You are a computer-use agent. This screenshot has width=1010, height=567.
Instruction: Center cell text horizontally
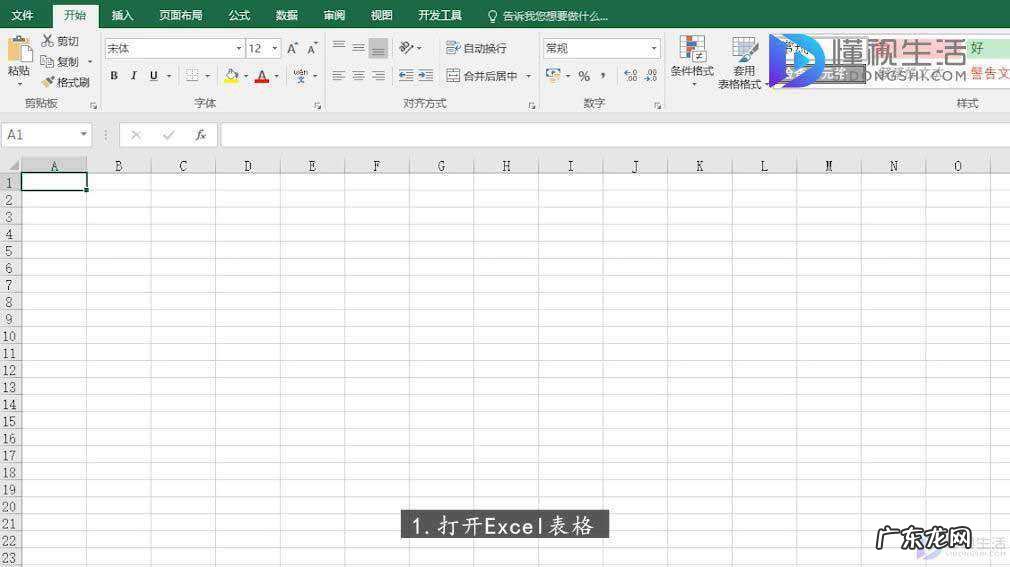point(359,76)
